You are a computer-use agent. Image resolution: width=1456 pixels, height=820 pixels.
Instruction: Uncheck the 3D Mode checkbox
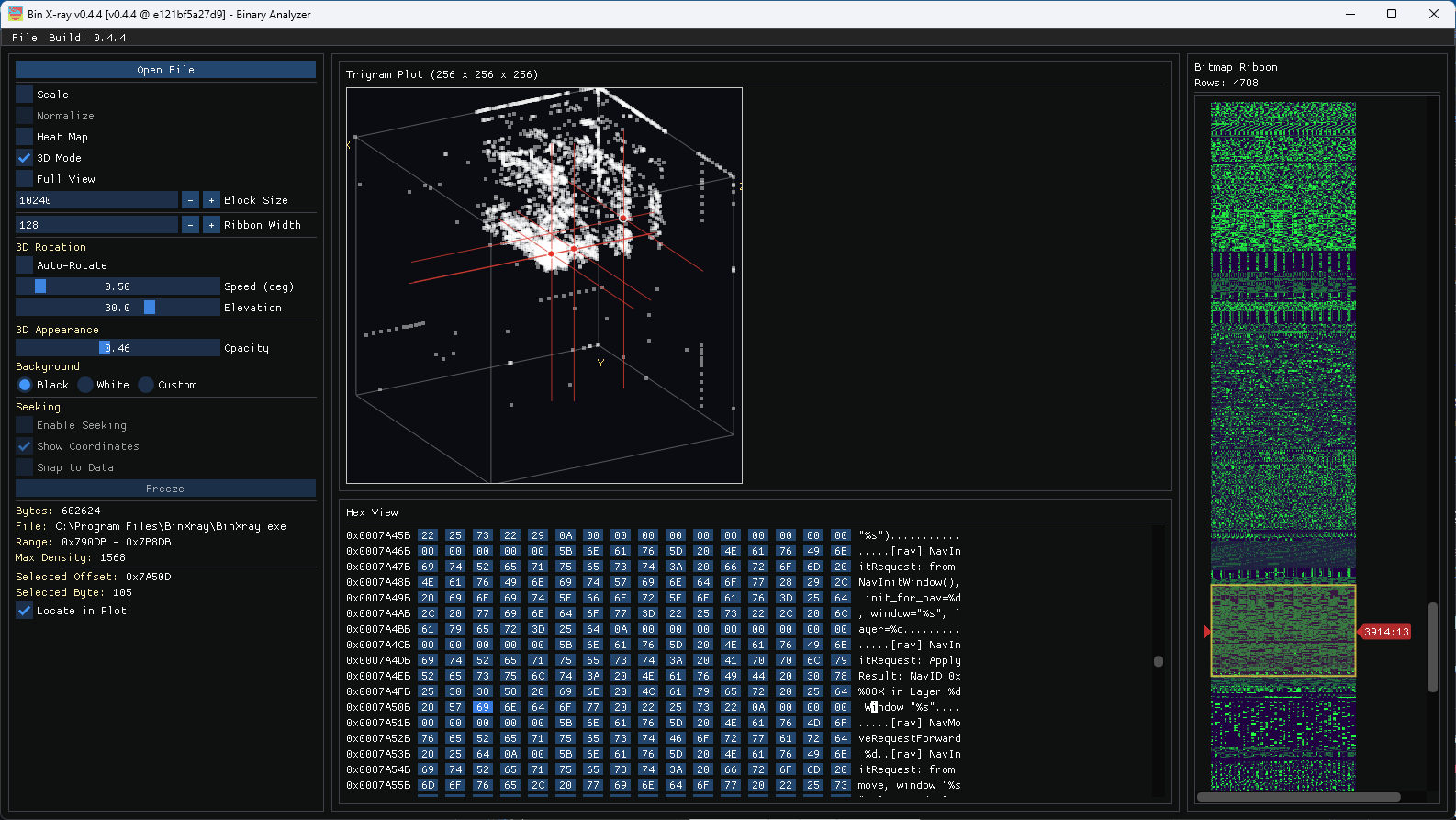click(24, 158)
